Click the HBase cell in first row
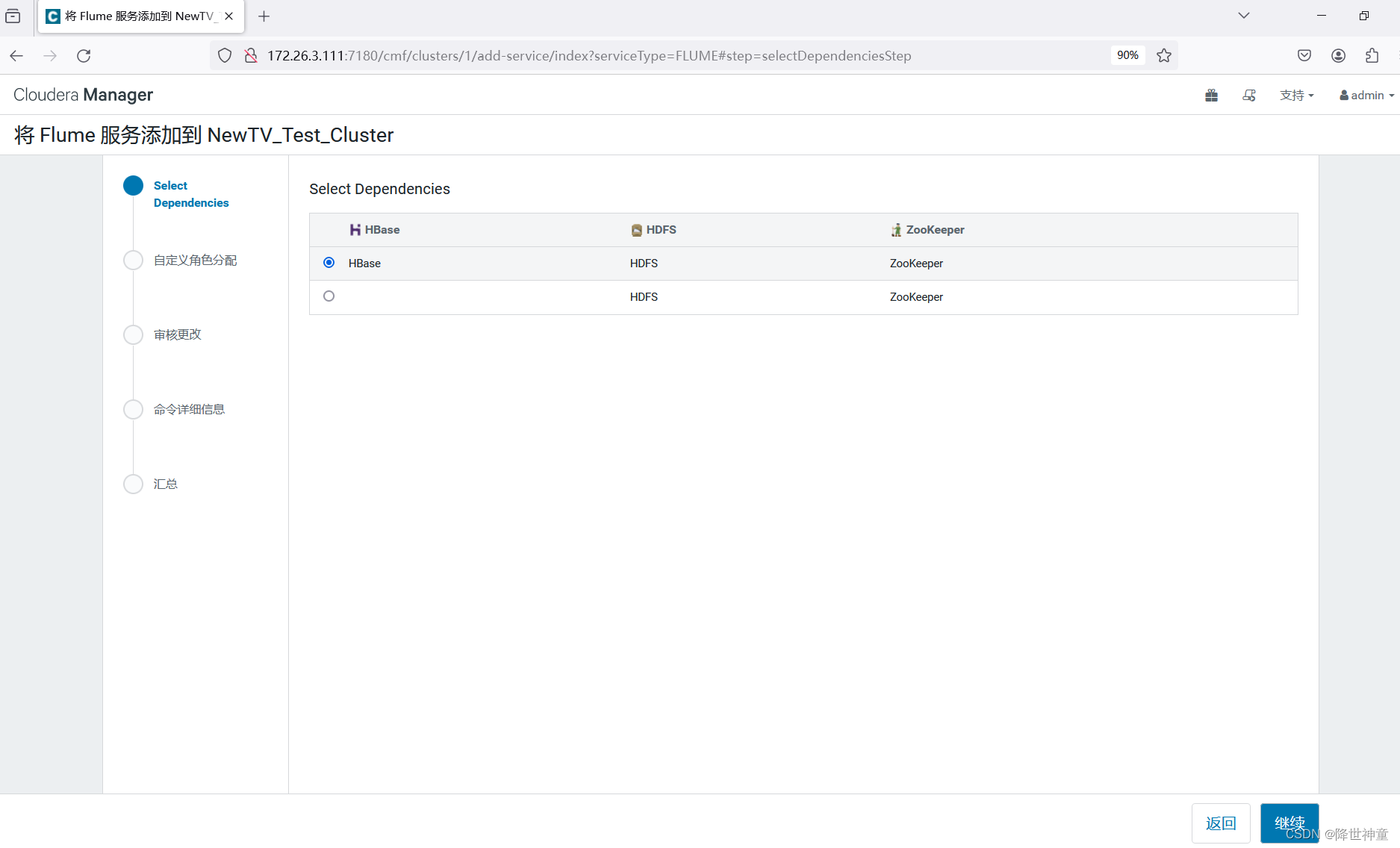Viewport: 1400px width, 848px height. click(x=364, y=264)
